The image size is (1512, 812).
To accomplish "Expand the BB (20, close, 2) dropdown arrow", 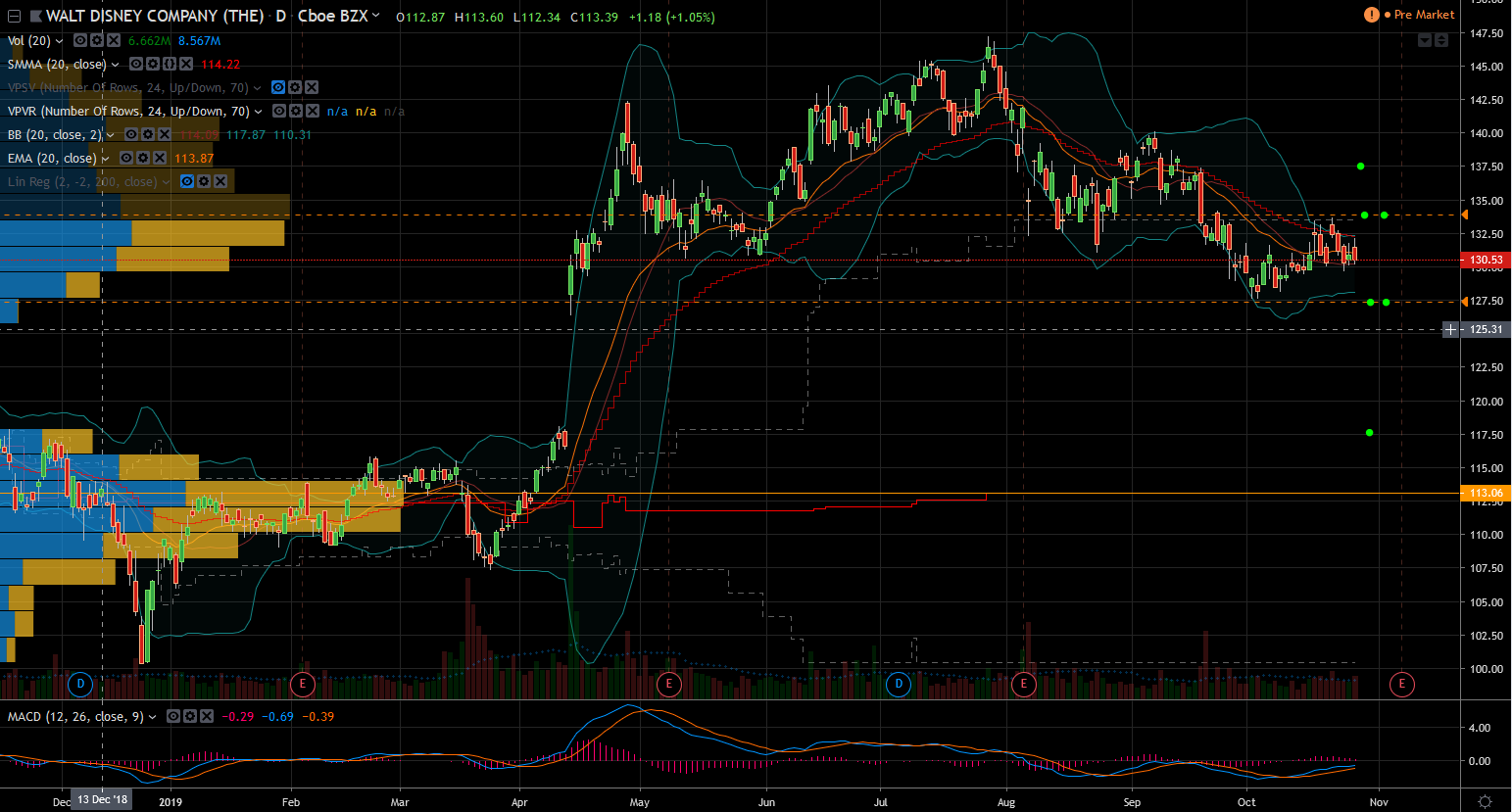I will click(x=111, y=135).
